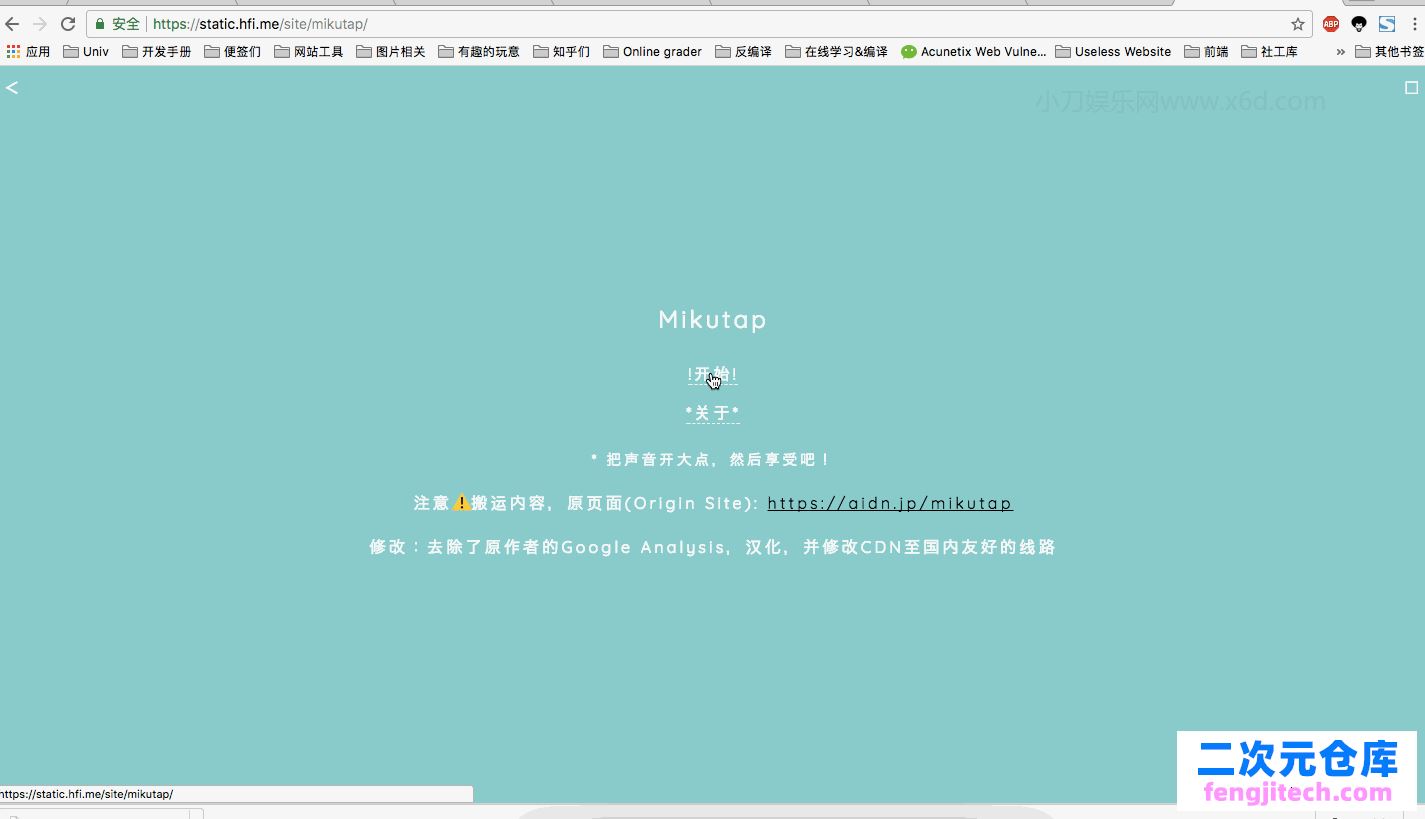
Task: Open the blue square extension icon
Action: [1387, 24]
